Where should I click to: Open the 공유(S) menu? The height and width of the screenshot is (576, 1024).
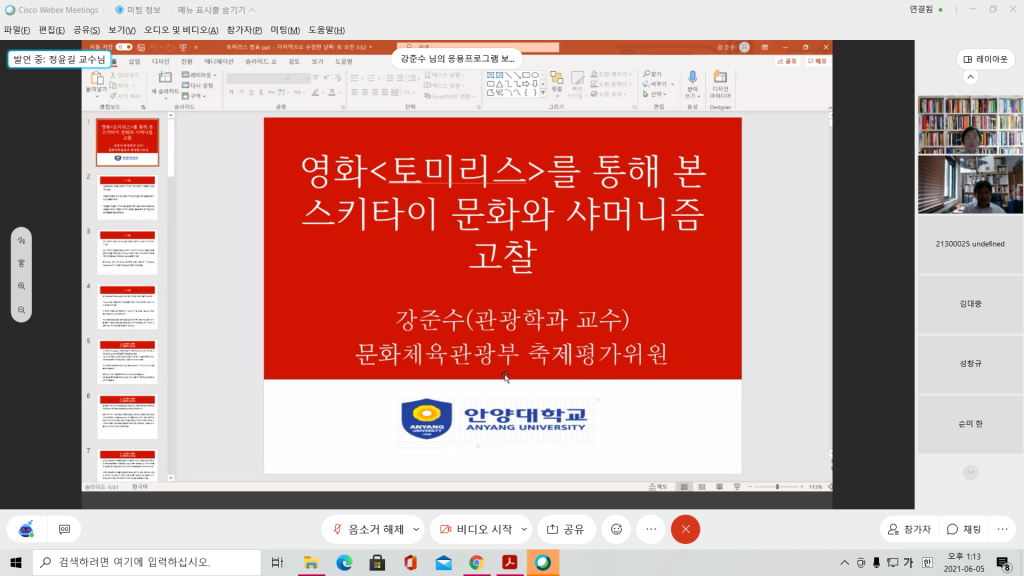coord(86,30)
